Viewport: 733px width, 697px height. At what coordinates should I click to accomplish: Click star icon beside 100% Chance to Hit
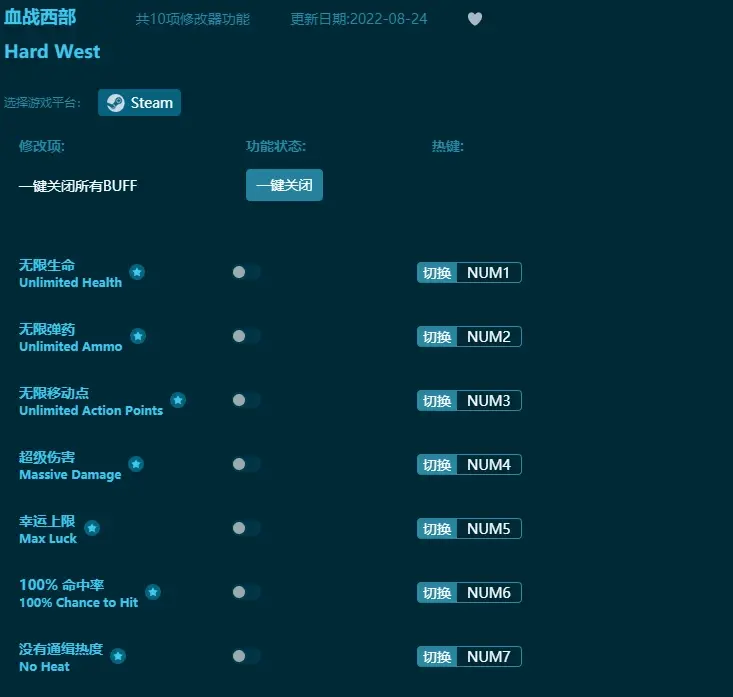coord(153,592)
